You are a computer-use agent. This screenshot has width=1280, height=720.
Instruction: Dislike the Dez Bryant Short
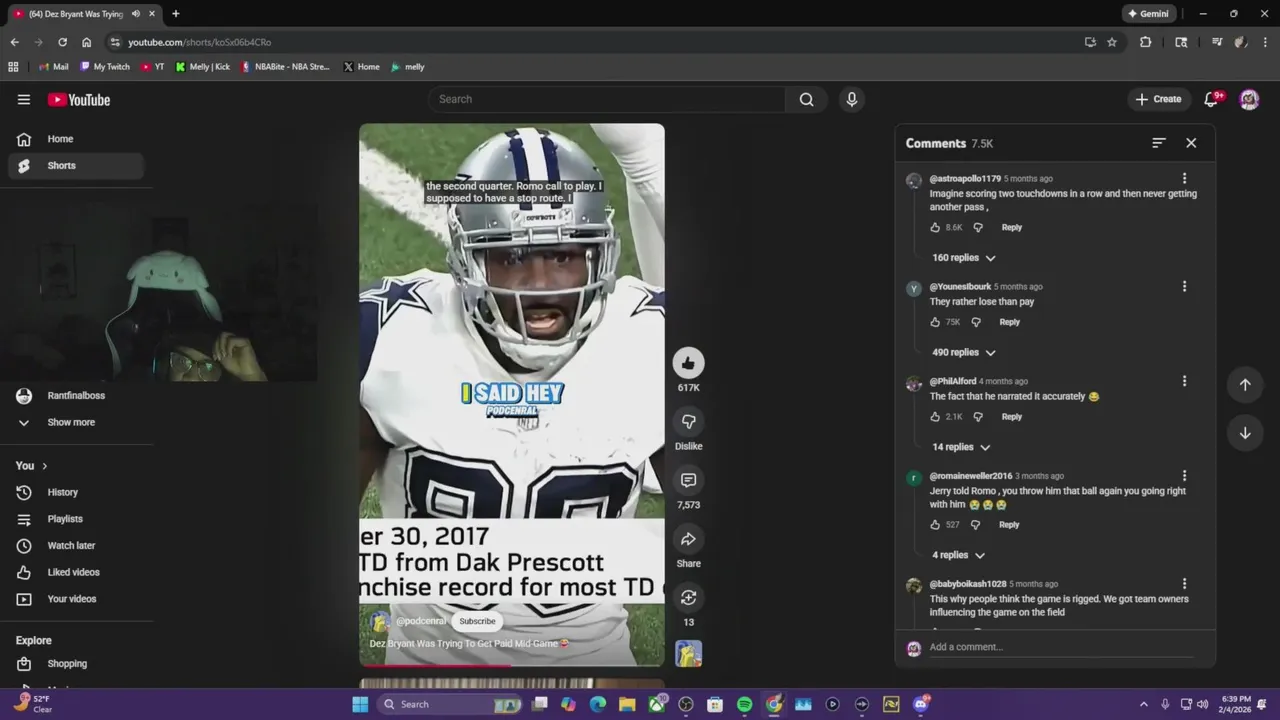coord(688,421)
